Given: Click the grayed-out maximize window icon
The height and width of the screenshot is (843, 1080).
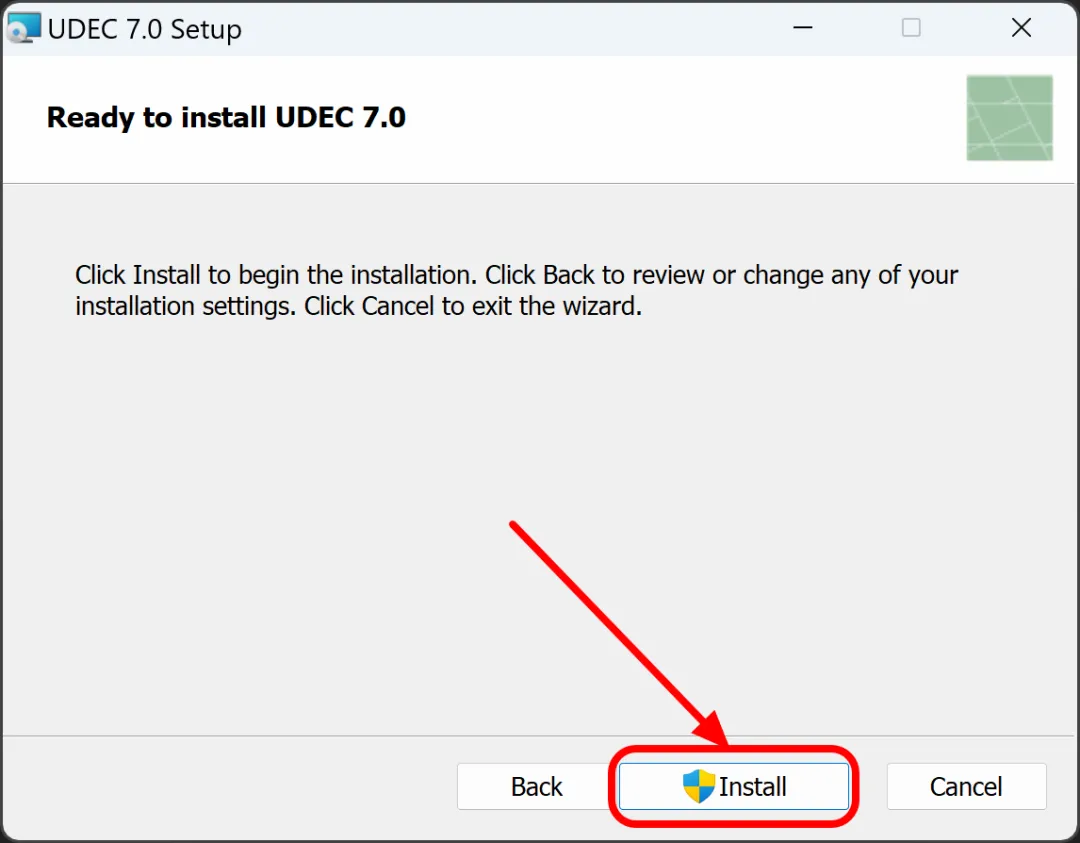Looking at the screenshot, I should 911,28.
